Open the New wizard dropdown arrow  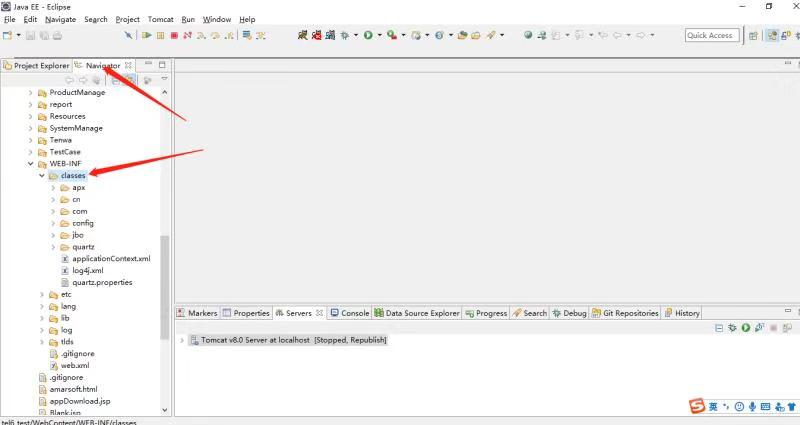[19, 35]
